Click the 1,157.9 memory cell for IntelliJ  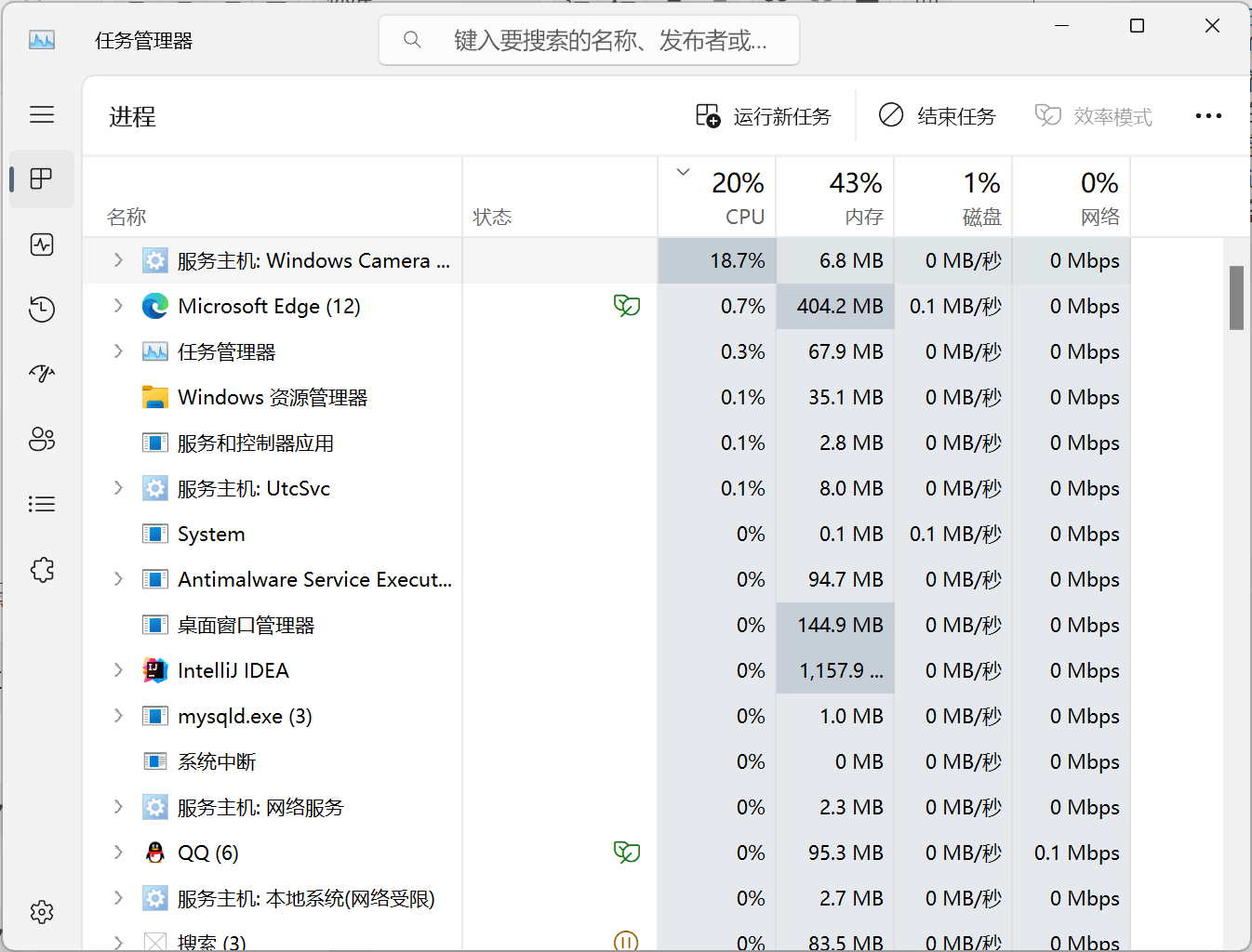(835, 670)
